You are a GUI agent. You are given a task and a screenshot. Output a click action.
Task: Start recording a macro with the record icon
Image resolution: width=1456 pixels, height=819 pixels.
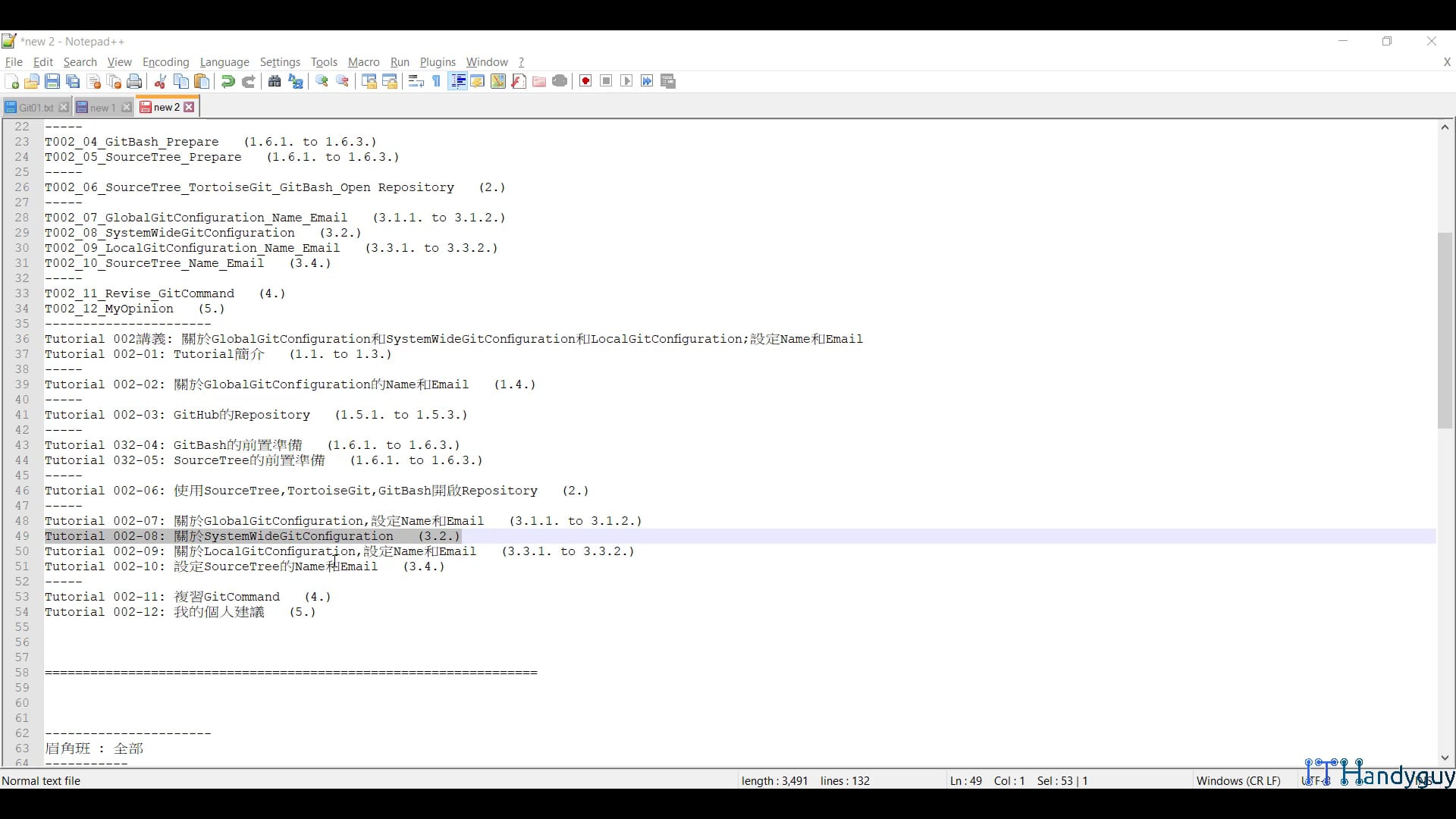pyautogui.click(x=585, y=81)
